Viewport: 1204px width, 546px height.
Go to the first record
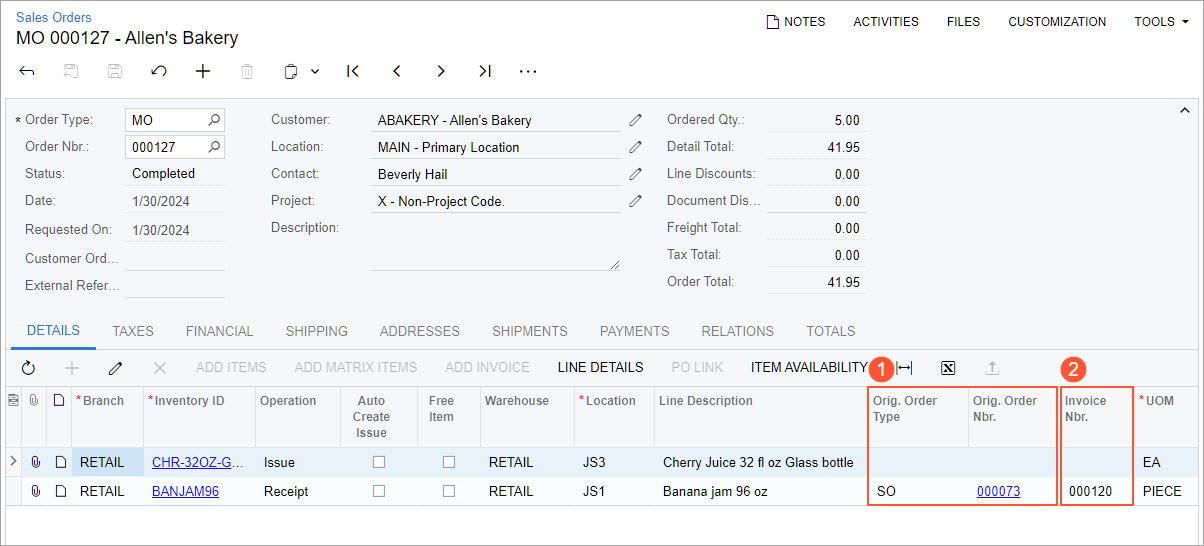pyautogui.click(x=353, y=71)
